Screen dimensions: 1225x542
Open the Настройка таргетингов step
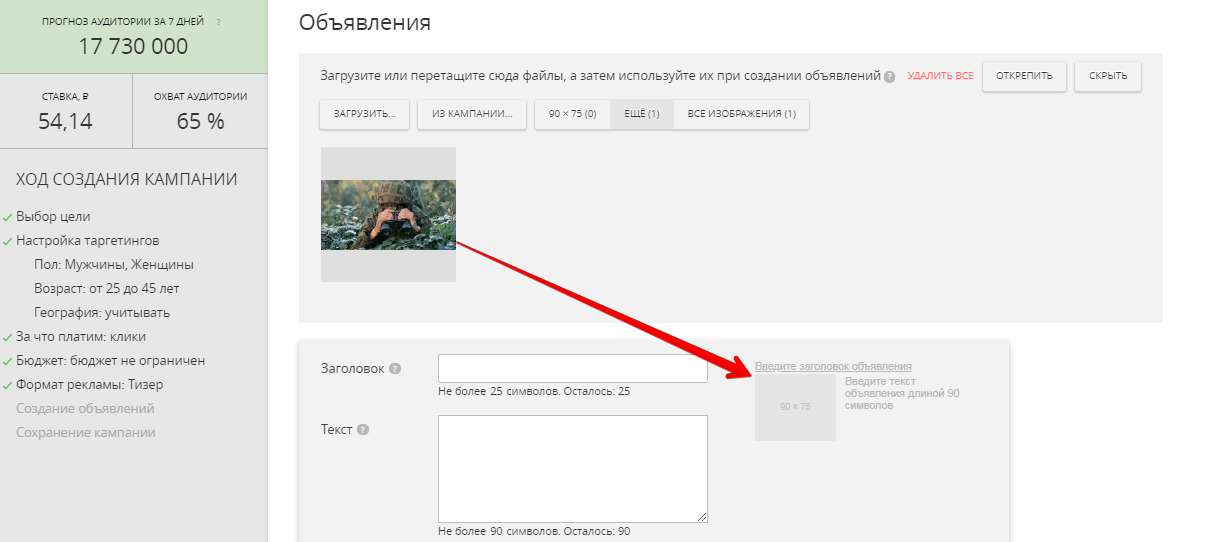[x=87, y=241]
